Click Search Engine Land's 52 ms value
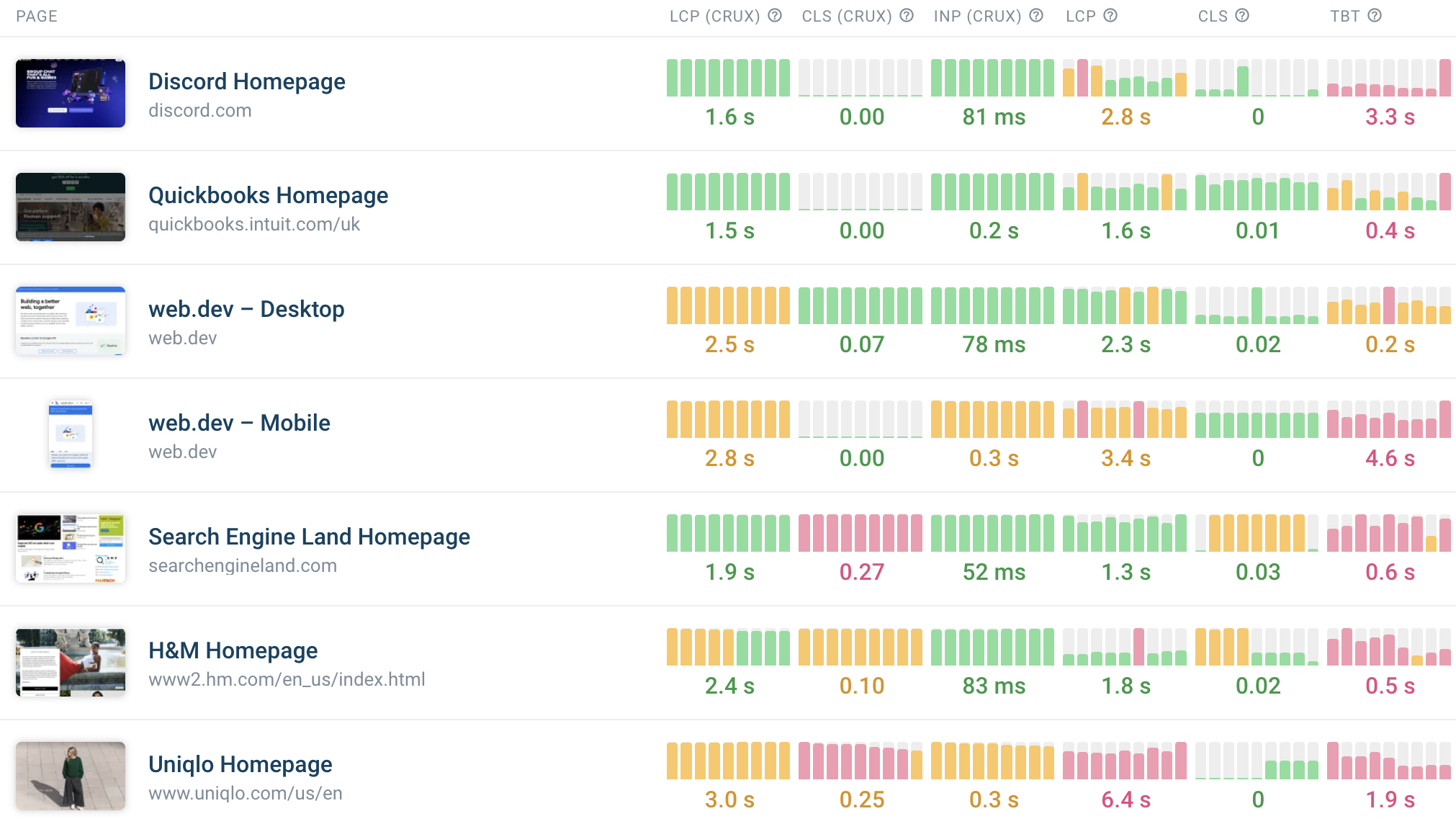 point(994,572)
